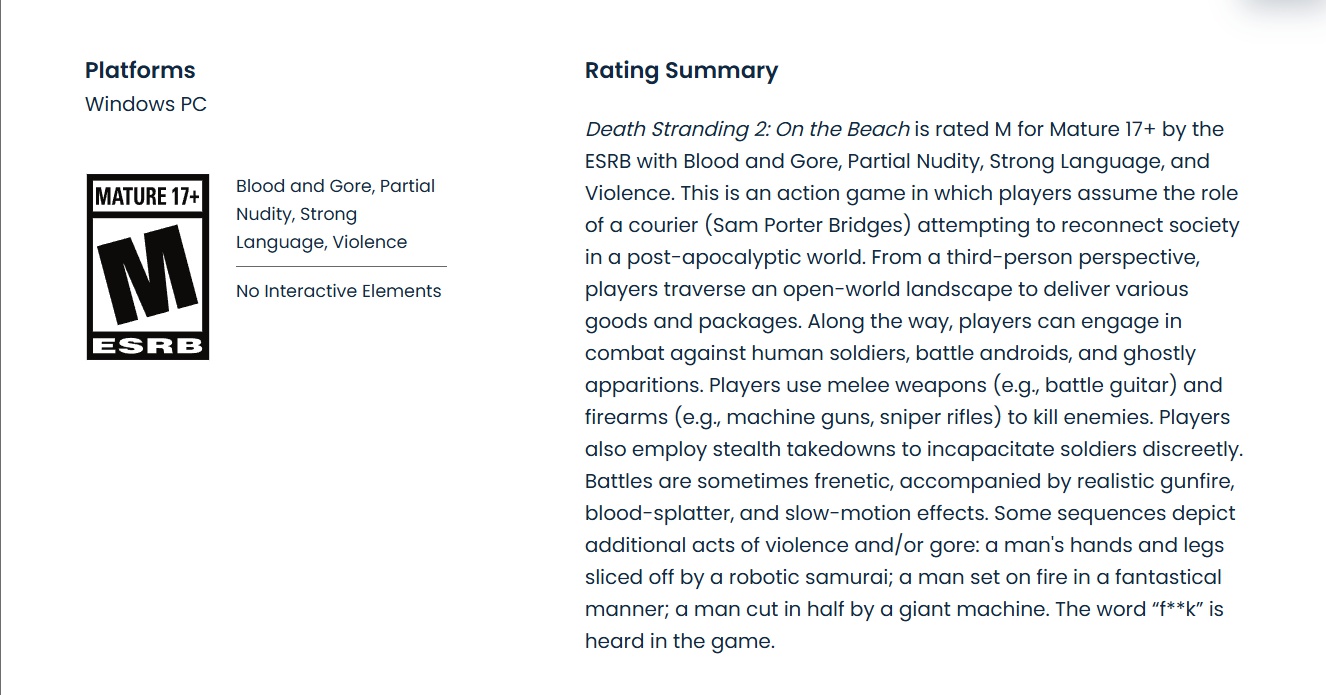Image resolution: width=1326 pixels, height=695 pixels.
Task: Click the ESRB Mature 17+ rating badge
Action: coord(148,267)
